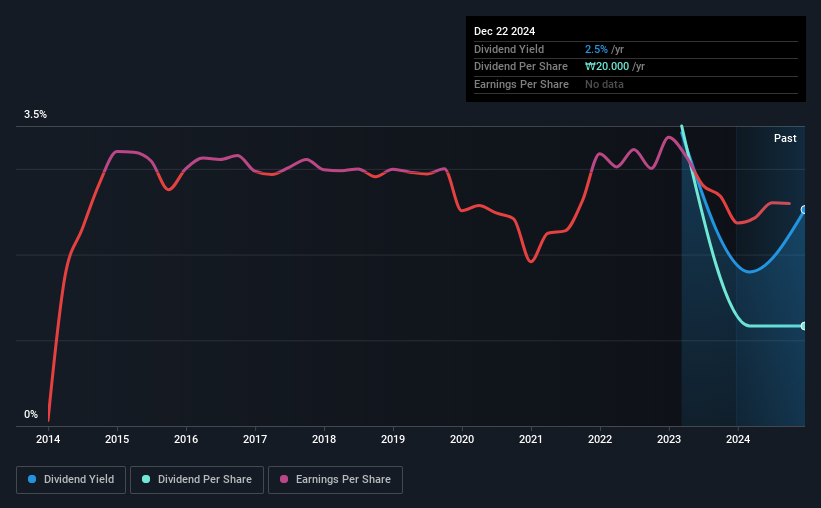Click the 0% y-axis label
The image size is (821, 508).
[x=31, y=414]
